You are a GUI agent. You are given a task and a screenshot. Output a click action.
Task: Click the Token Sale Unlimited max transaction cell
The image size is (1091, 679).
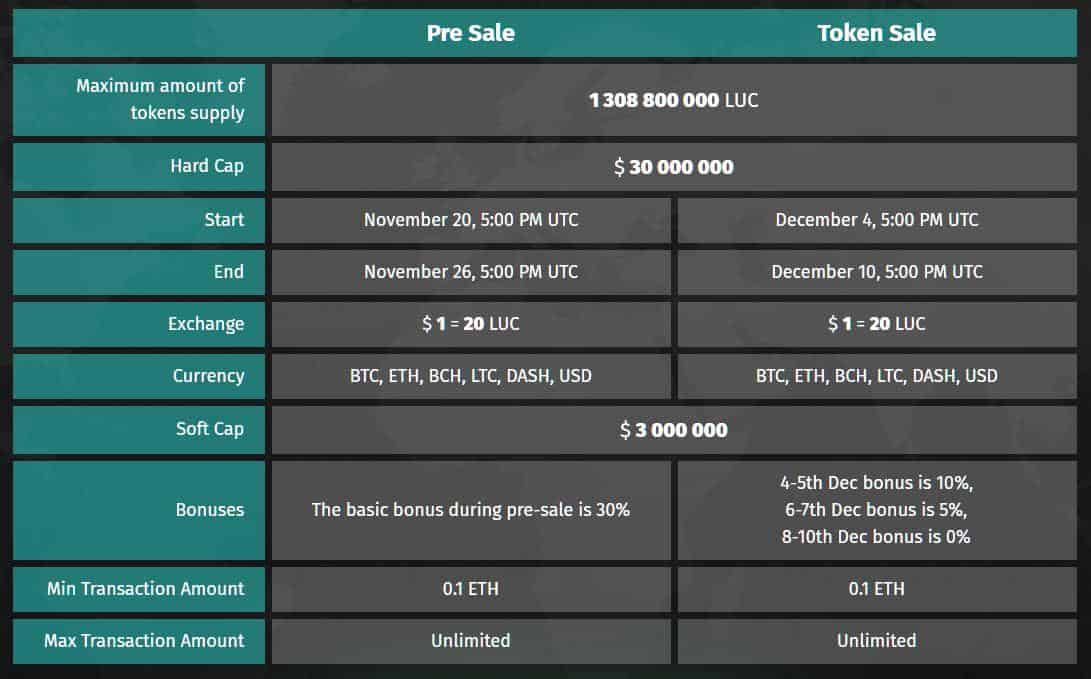(877, 641)
